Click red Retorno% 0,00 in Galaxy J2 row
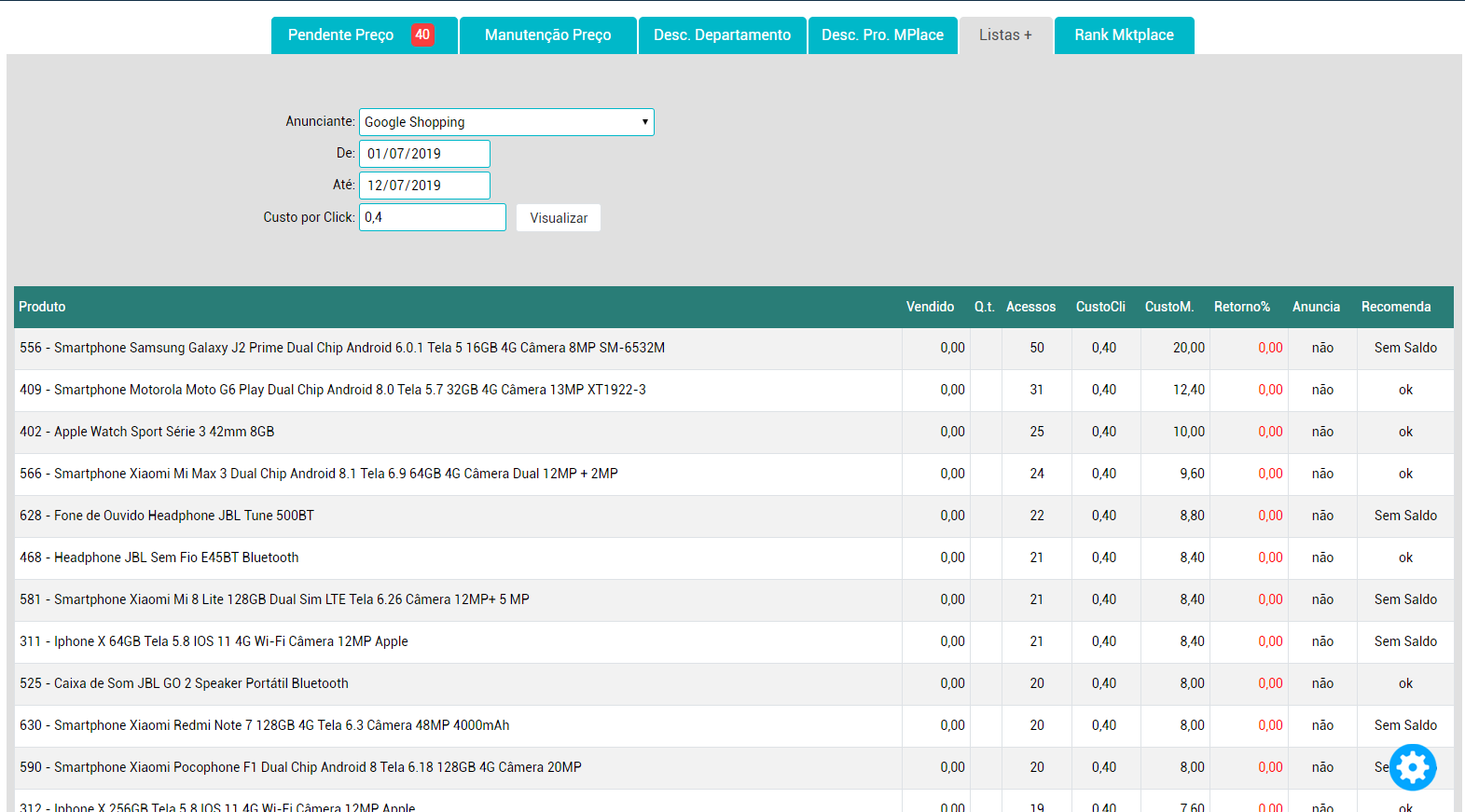This screenshot has width=1465, height=812. [1270, 348]
